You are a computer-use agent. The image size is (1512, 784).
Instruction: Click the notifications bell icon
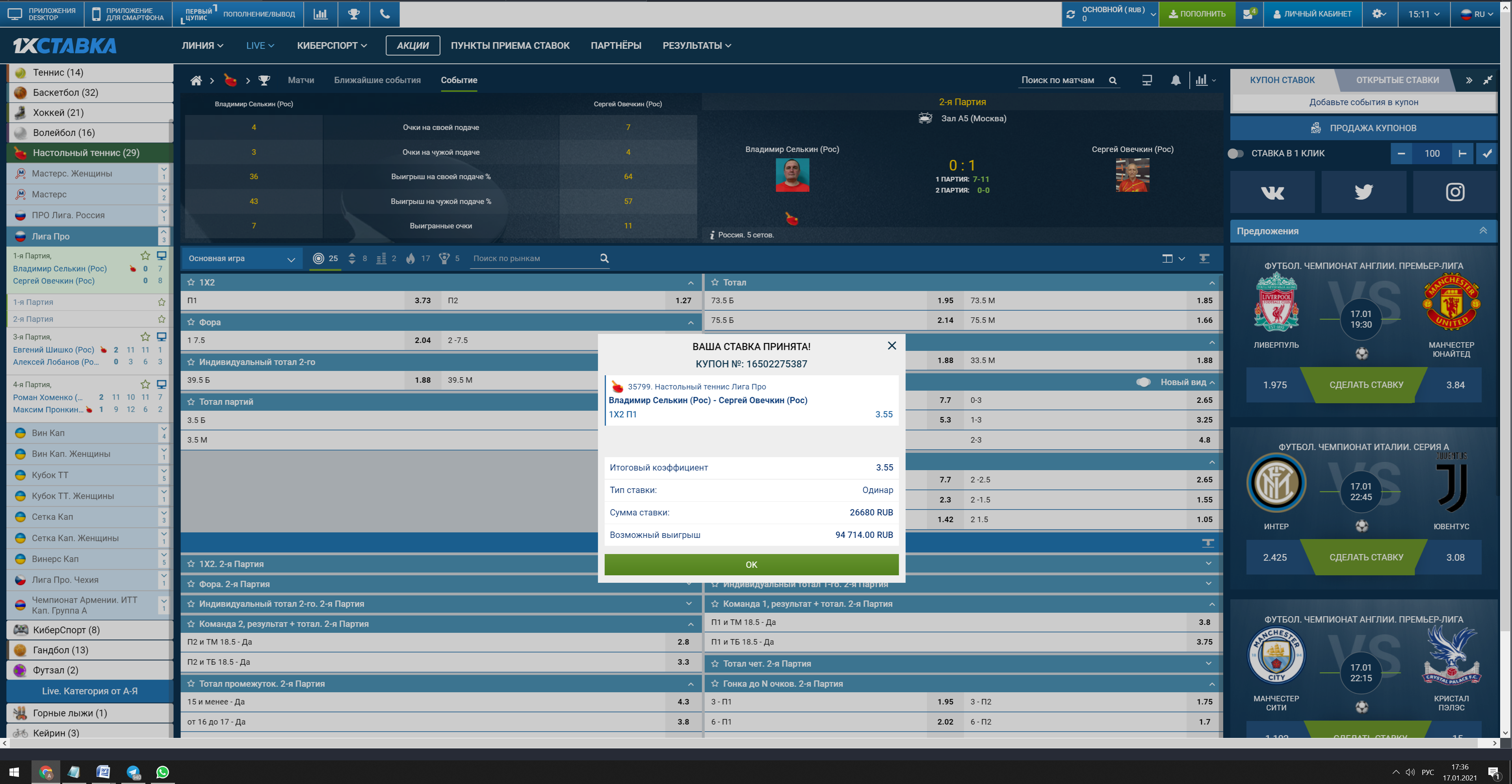(x=1175, y=80)
